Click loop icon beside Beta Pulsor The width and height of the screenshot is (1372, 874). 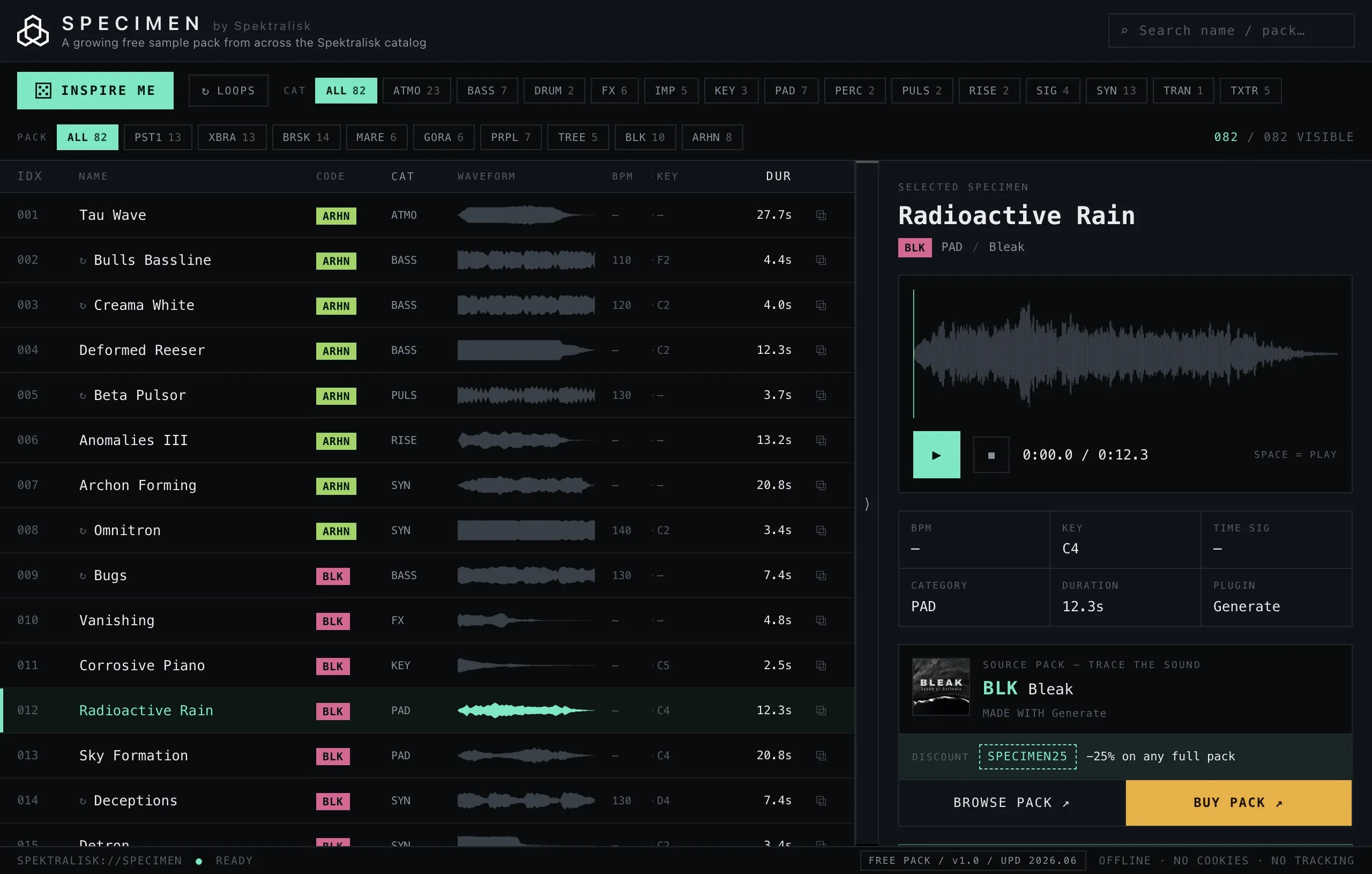[x=83, y=396]
